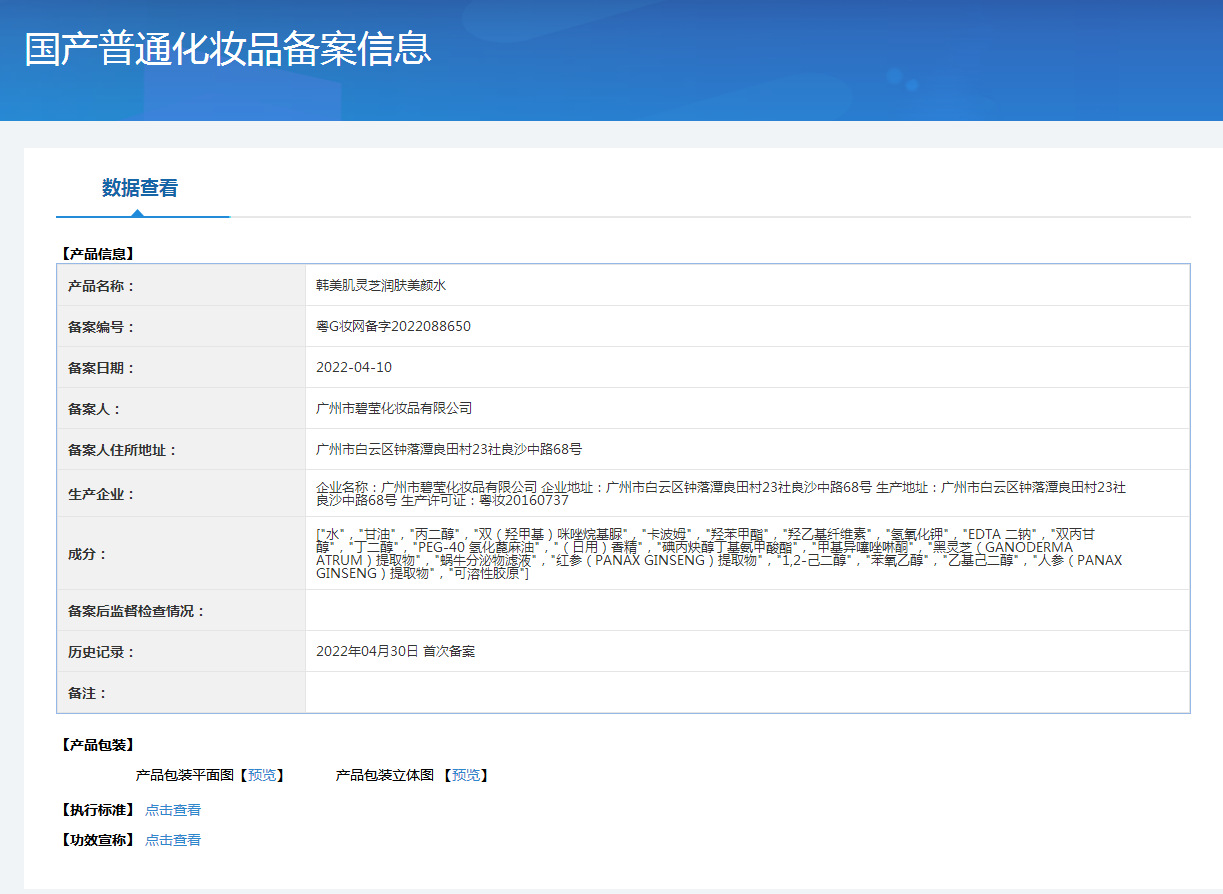Click 点击查看 next to 功效宣称

173,840
